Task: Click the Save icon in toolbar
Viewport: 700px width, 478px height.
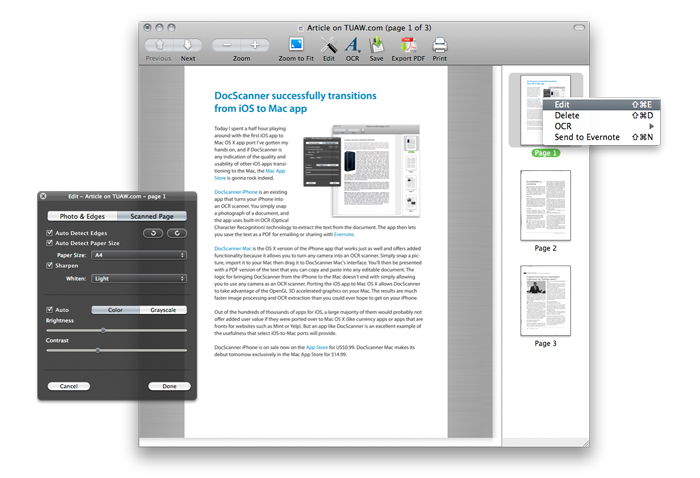Action: 376,45
